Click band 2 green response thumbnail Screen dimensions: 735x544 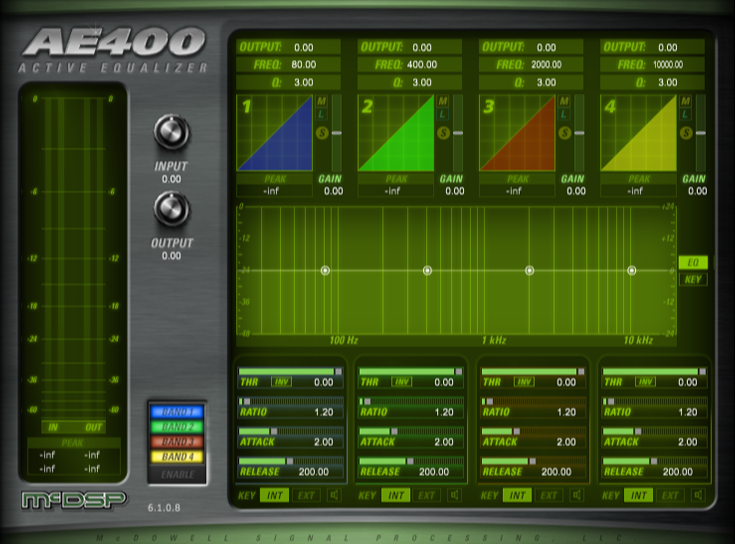pyautogui.click(x=396, y=133)
